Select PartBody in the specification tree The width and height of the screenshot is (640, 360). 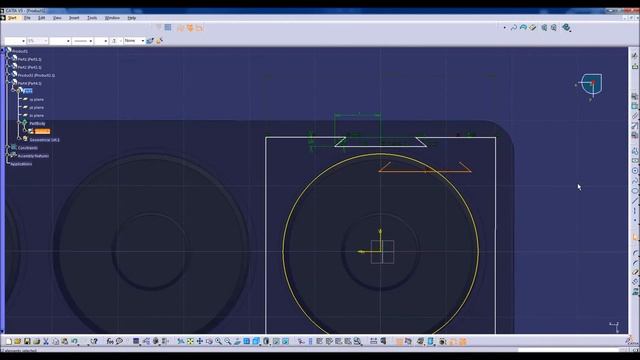click(37, 123)
